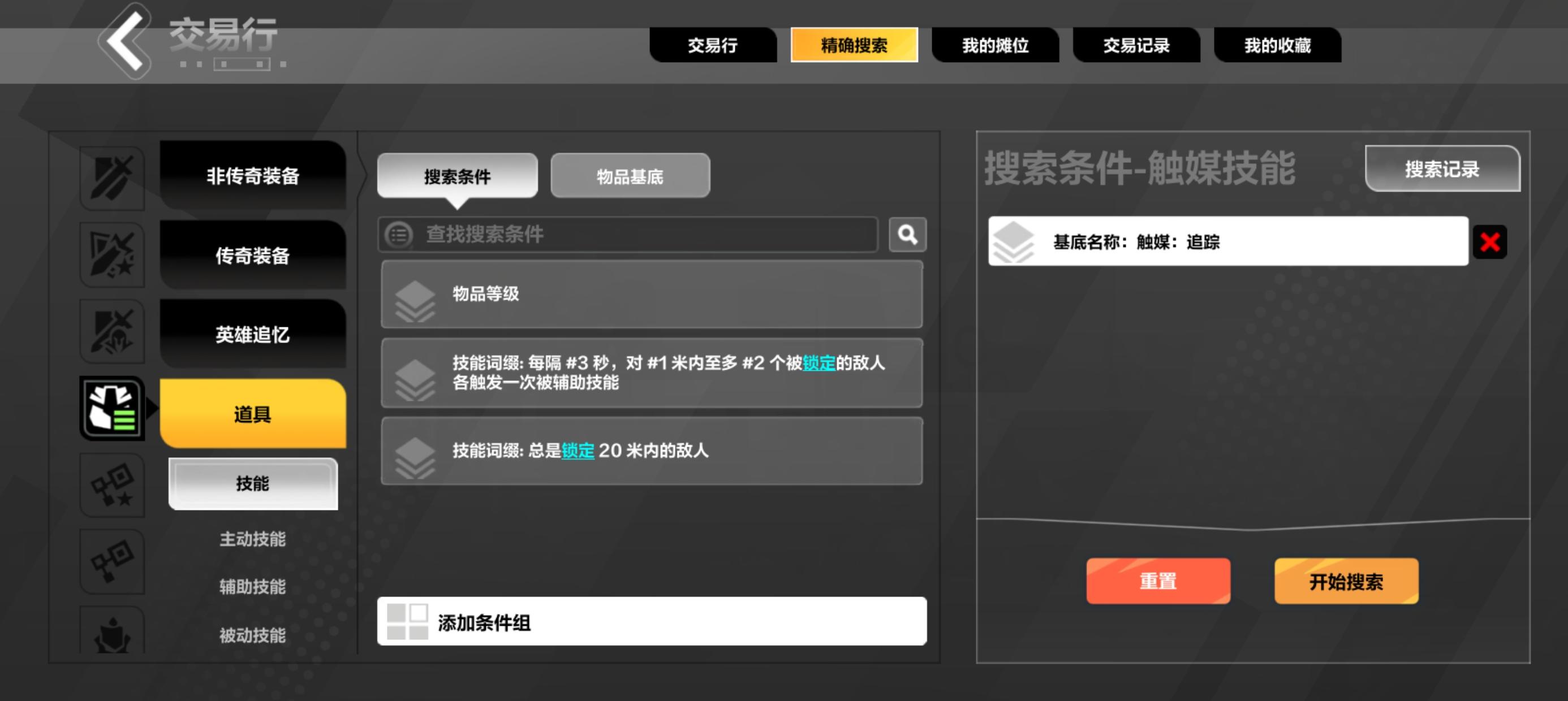The height and width of the screenshot is (701, 1568).
Task: Open 交易记录 tab
Action: click(1136, 45)
